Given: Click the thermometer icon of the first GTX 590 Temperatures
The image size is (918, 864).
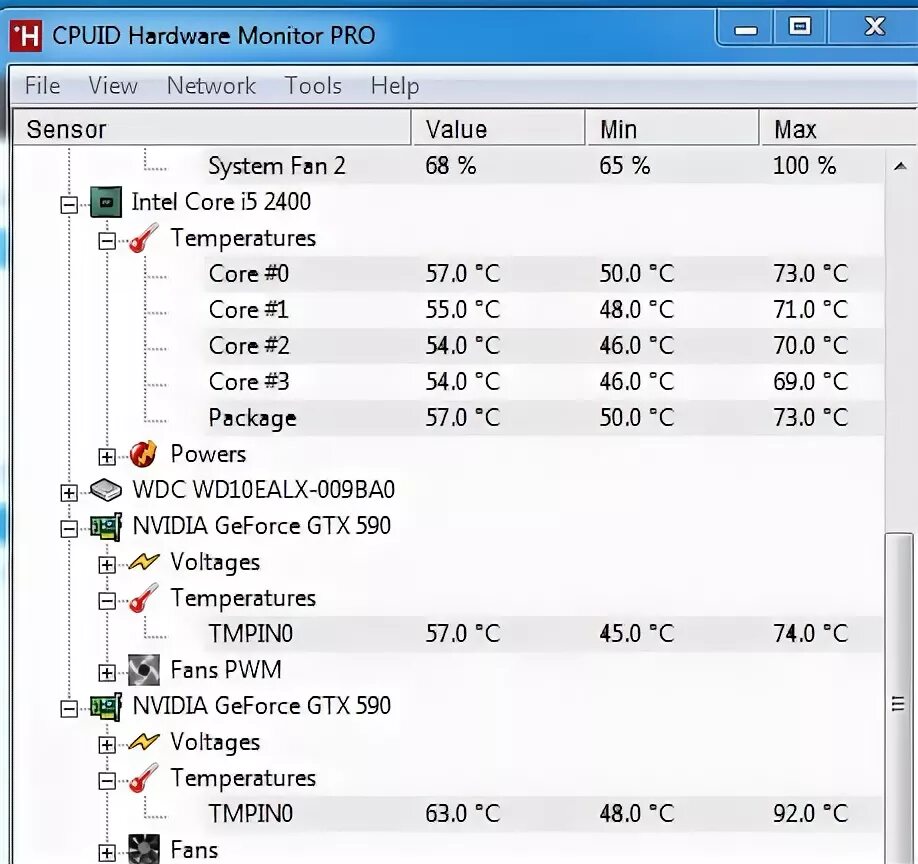Looking at the screenshot, I should click(x=144, y=598).
